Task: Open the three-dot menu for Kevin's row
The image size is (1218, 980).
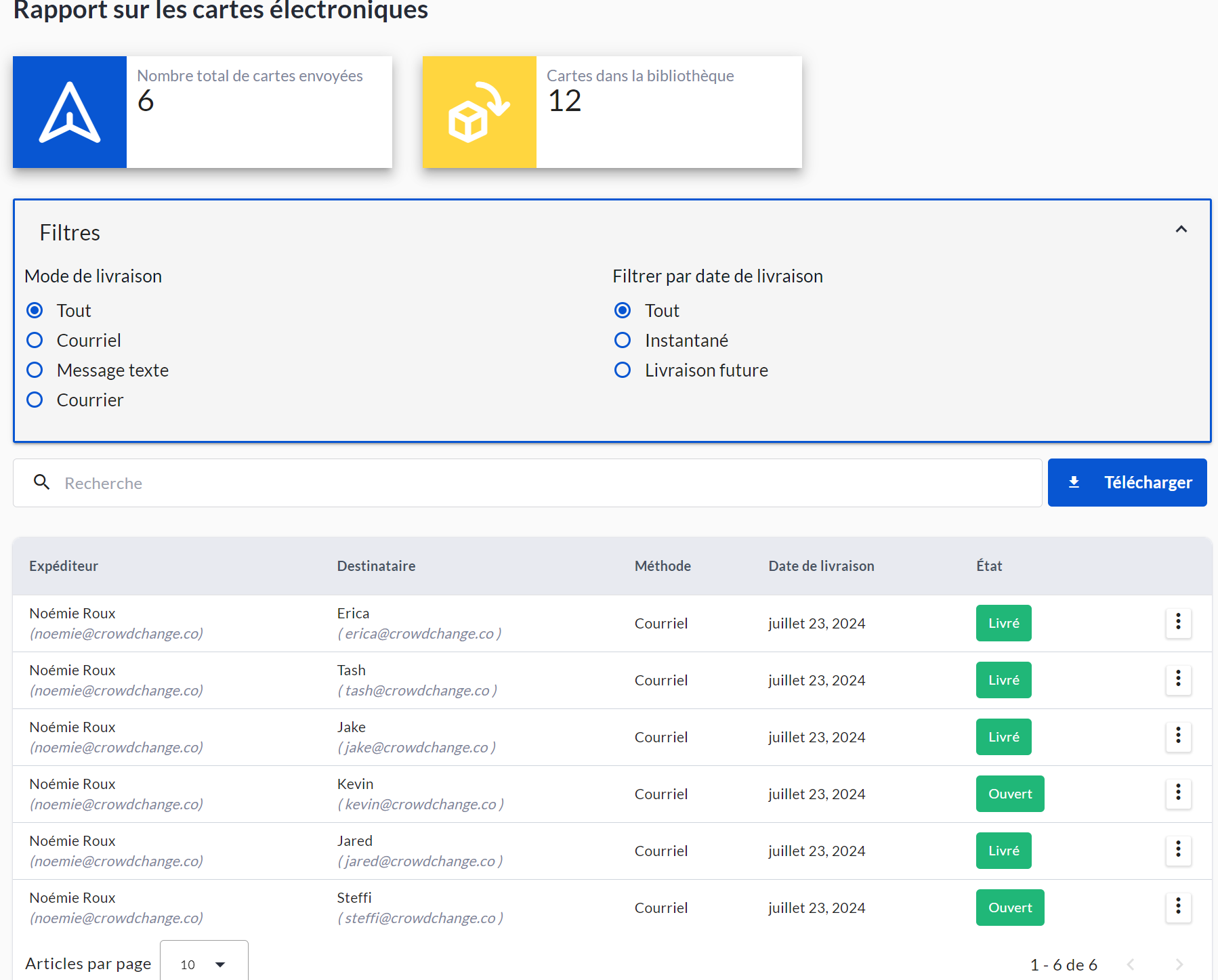Action: click(x=1178, y=793)
